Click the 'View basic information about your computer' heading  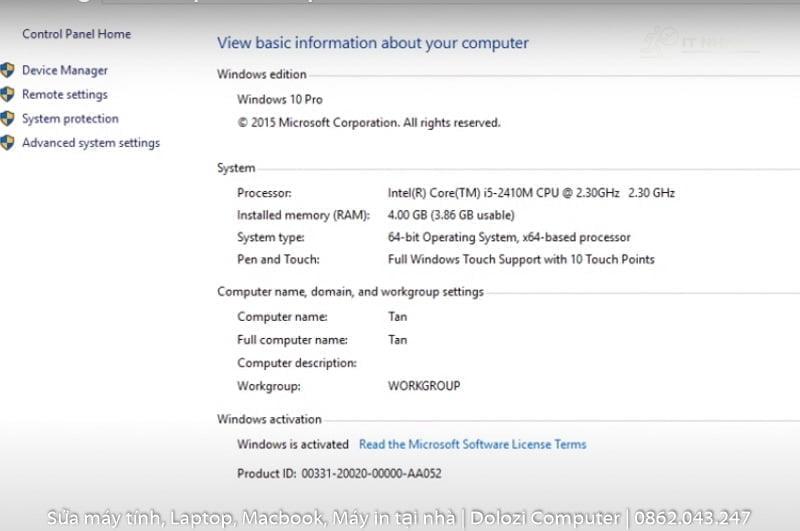tap(372, 43)
